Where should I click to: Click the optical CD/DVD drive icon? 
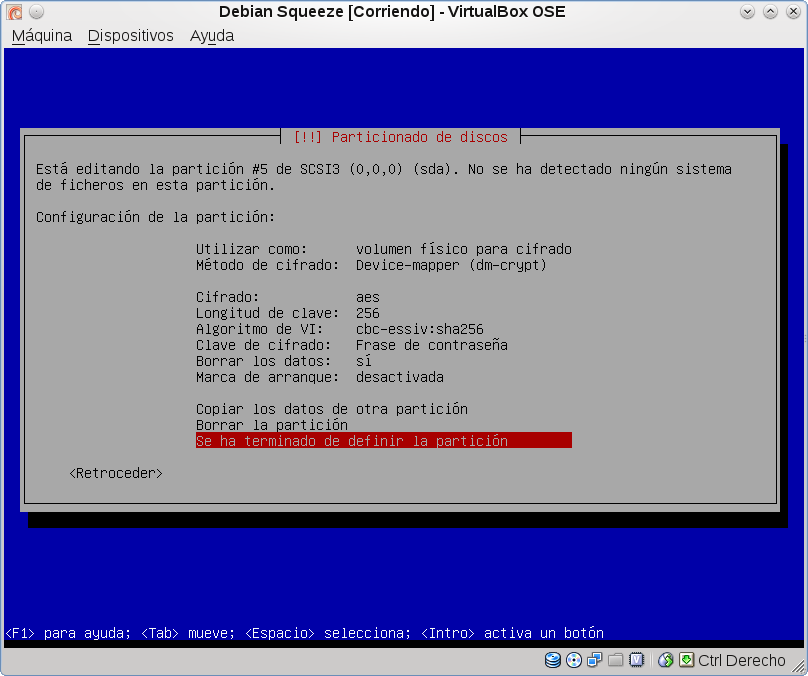coord(574,660)
